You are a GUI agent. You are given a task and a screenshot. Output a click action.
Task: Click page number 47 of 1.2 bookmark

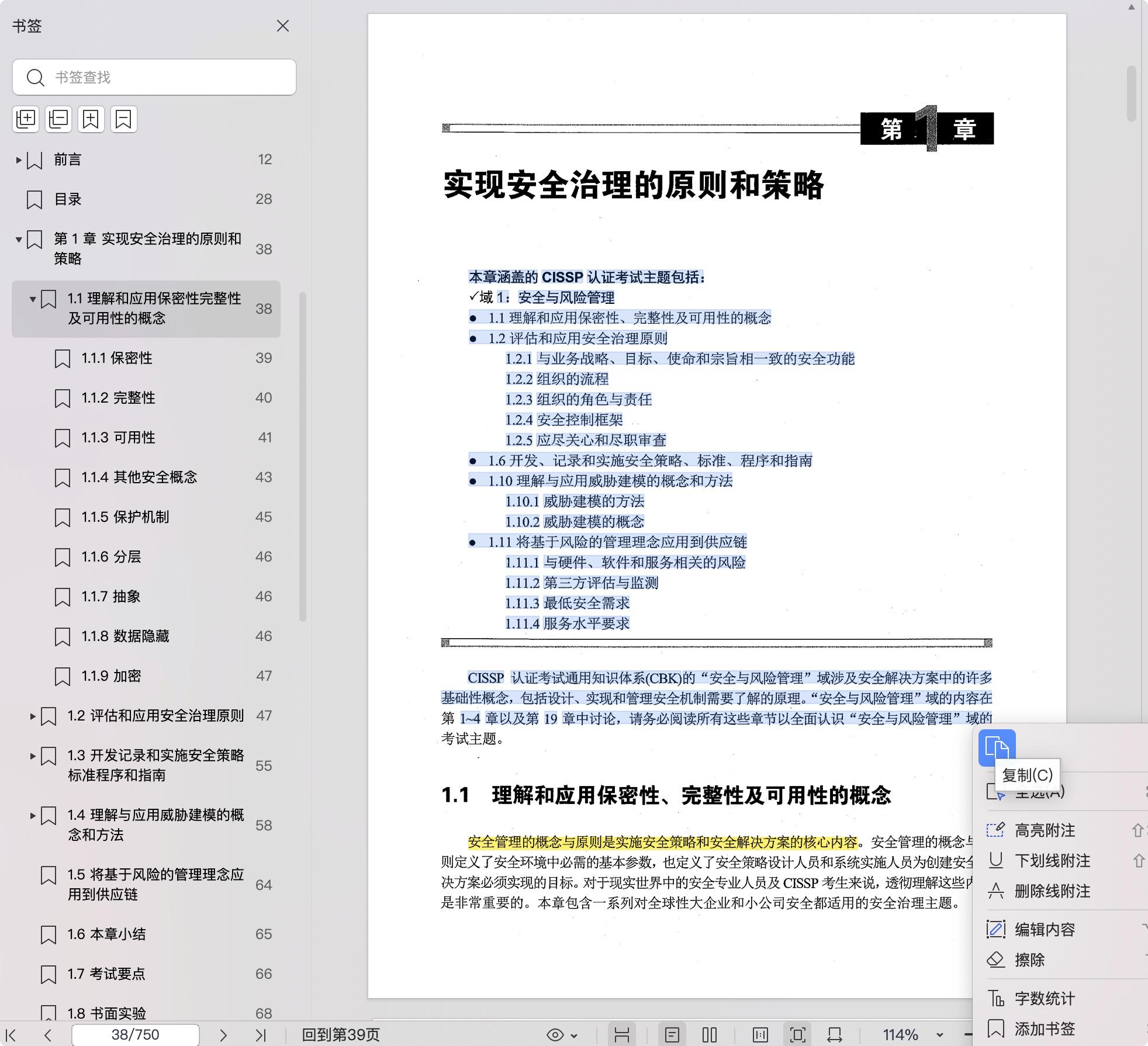(264, 716)
